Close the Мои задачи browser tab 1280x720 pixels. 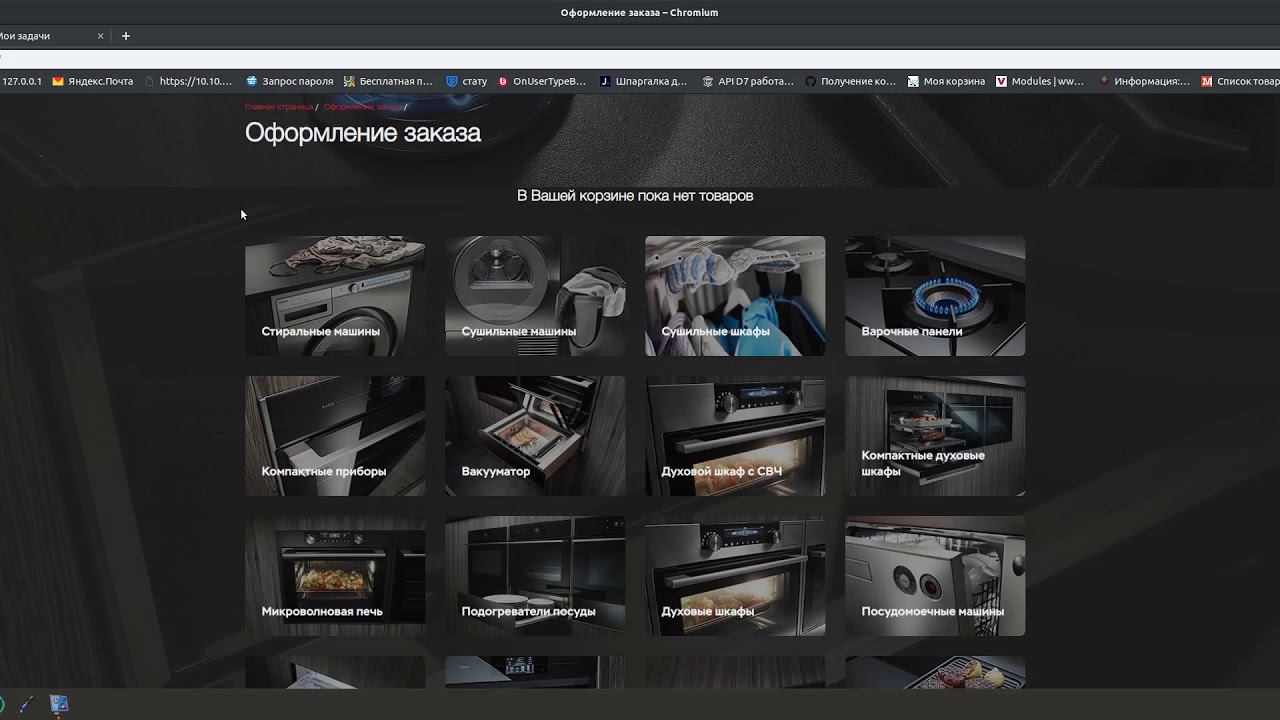[x=100, y=36]
